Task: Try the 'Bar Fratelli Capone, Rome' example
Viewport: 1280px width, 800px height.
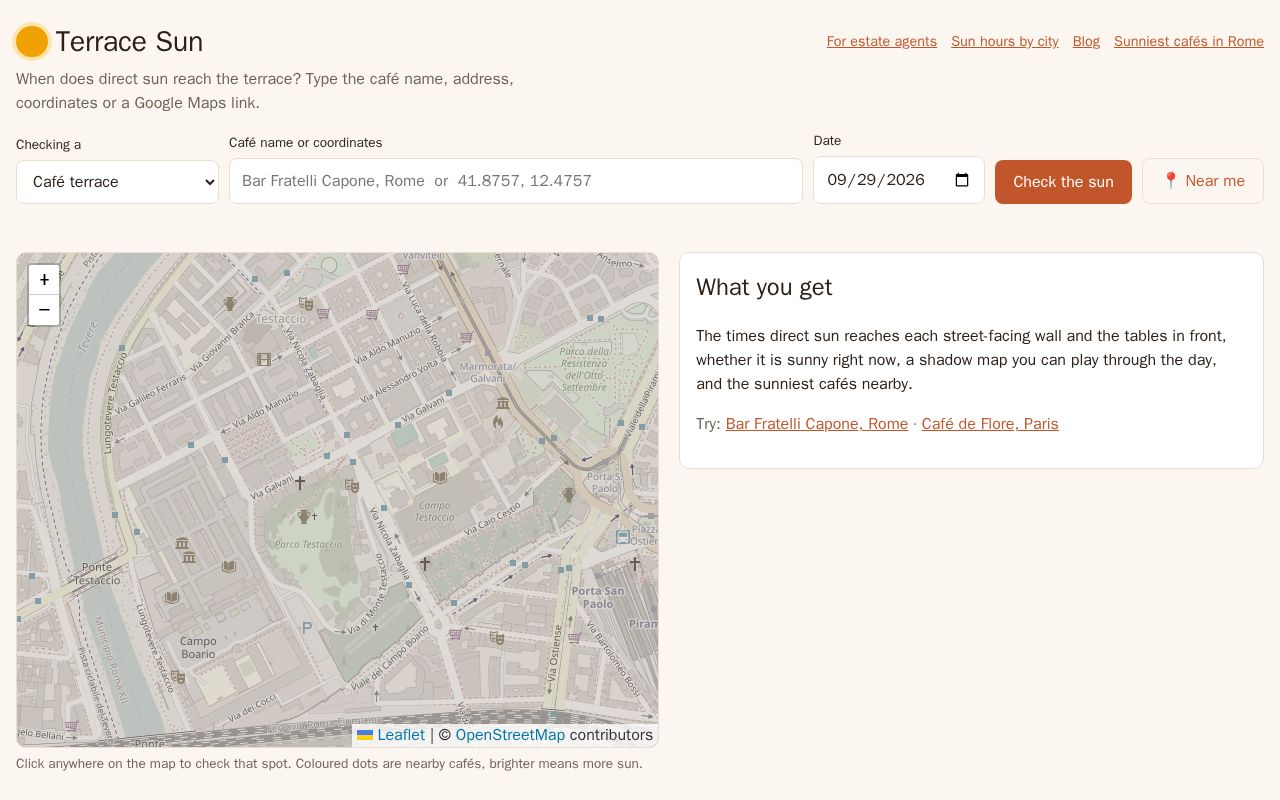Action: click(x=817, y=424)
